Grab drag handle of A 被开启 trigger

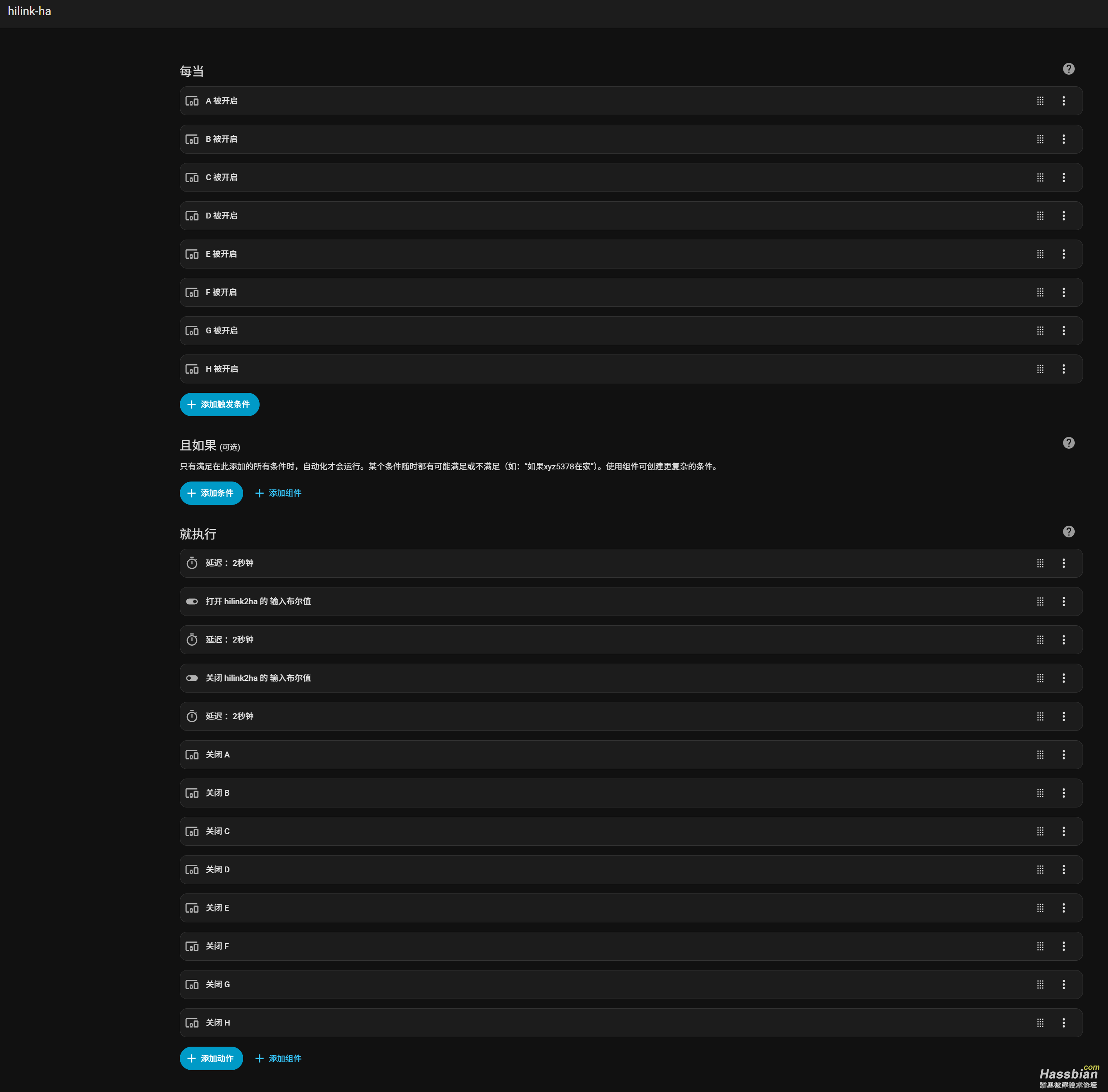pos(1040,101)
